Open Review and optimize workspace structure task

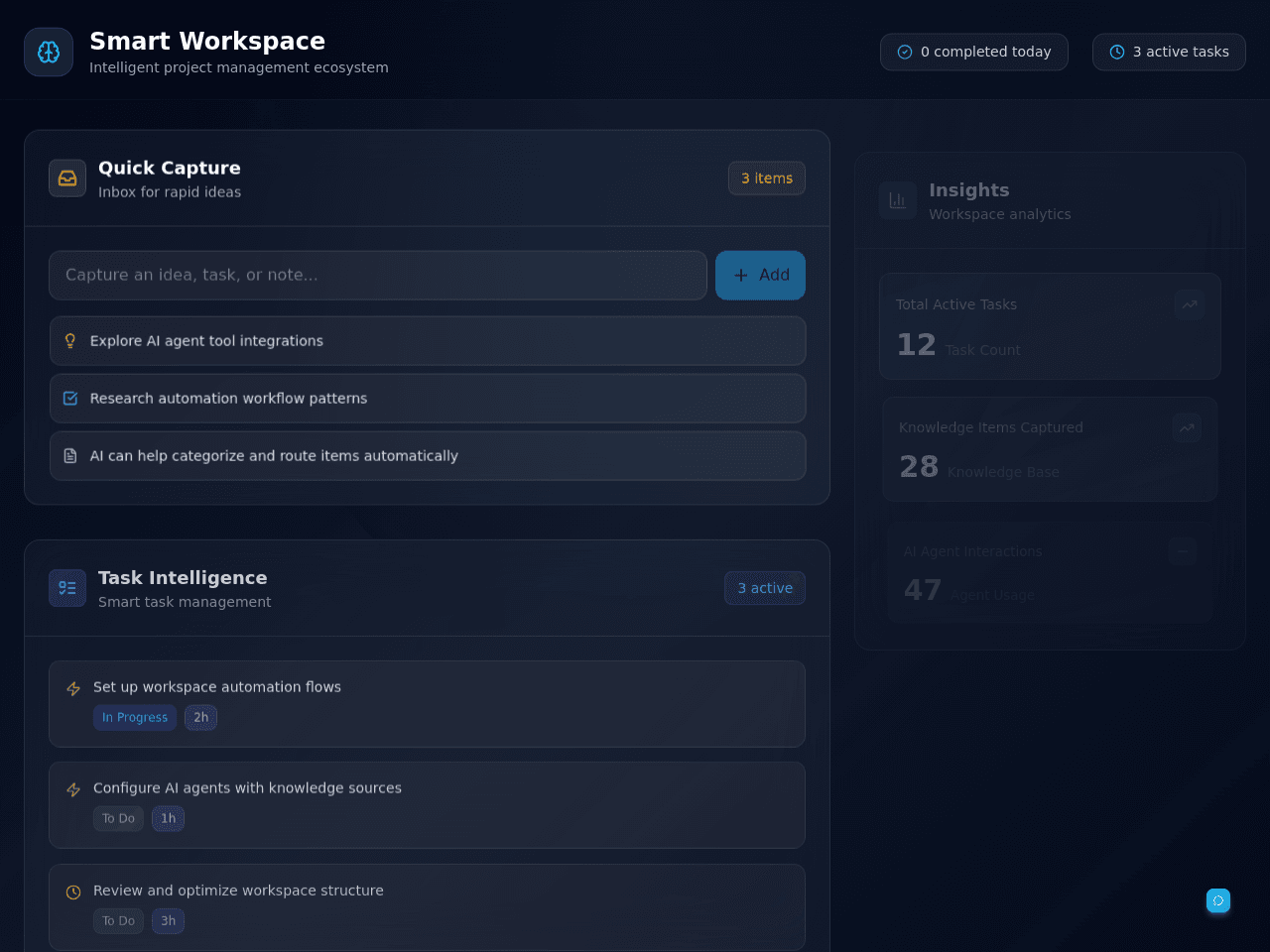427,907
